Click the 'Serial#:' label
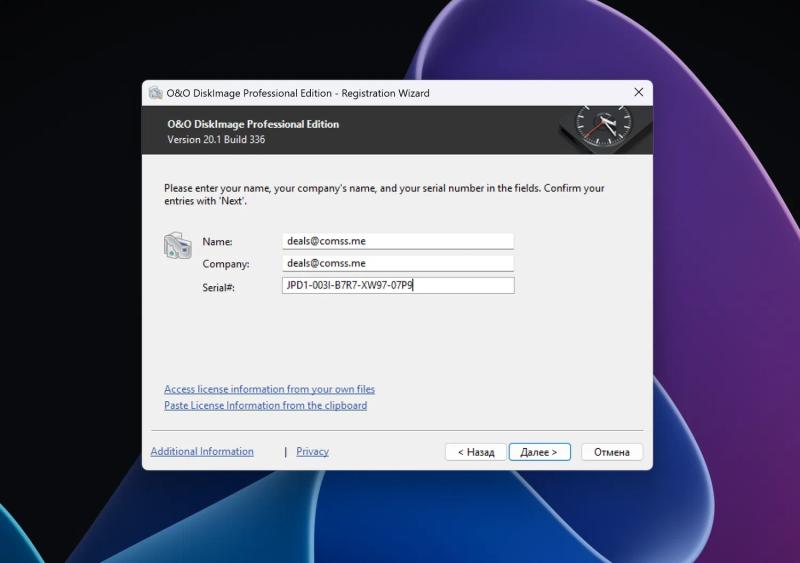The width and height of the screenshot is (800, 563). pos(218,288)
